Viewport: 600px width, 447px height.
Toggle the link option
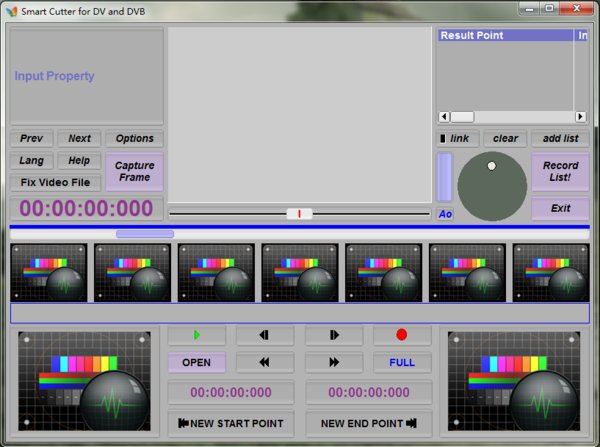pos(457,139)
